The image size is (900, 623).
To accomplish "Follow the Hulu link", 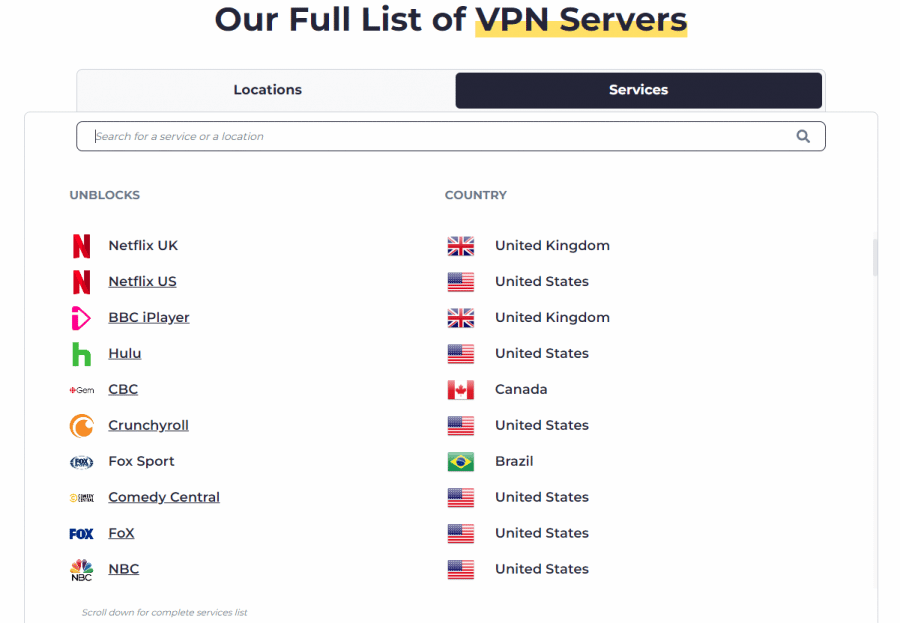I will click(x=125, y=353).
